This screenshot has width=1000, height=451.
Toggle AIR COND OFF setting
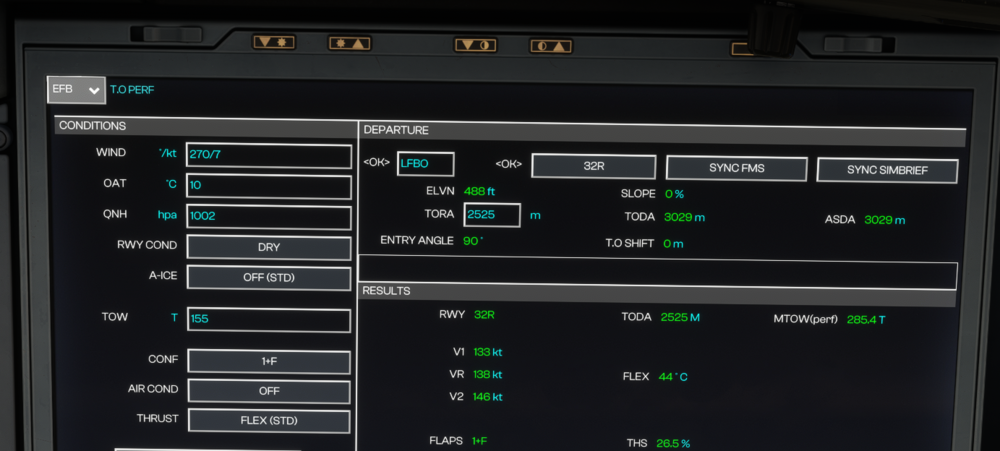click(268, 392)
